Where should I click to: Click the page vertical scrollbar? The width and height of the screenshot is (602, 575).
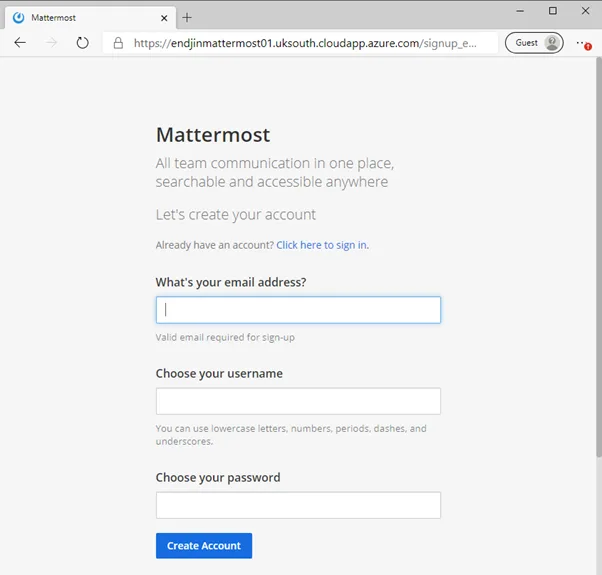[x=599, y=257]
